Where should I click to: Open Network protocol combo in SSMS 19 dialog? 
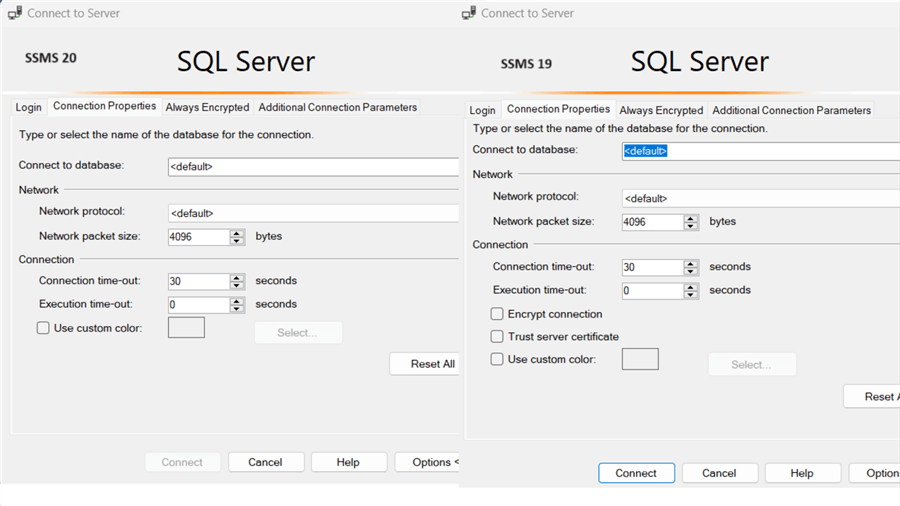[x=760, y=198]
